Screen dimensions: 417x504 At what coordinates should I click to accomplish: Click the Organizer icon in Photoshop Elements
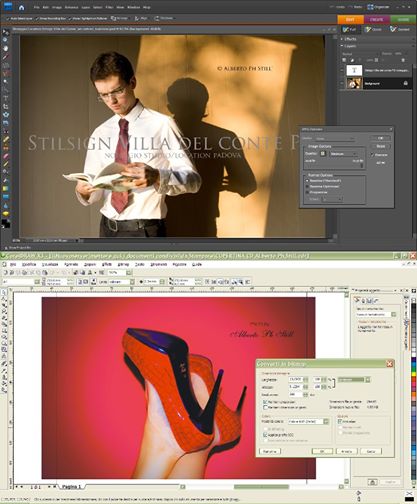[378, 7]
